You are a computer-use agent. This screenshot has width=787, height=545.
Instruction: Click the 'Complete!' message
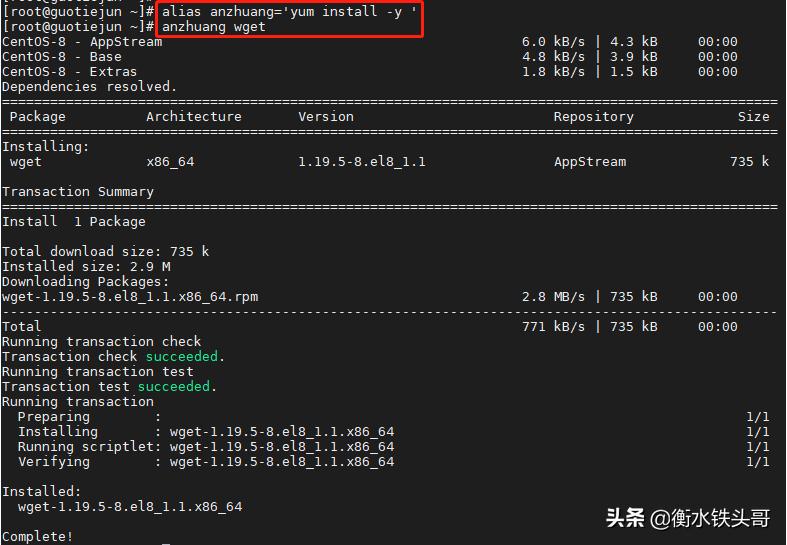(x=38, y=536)
